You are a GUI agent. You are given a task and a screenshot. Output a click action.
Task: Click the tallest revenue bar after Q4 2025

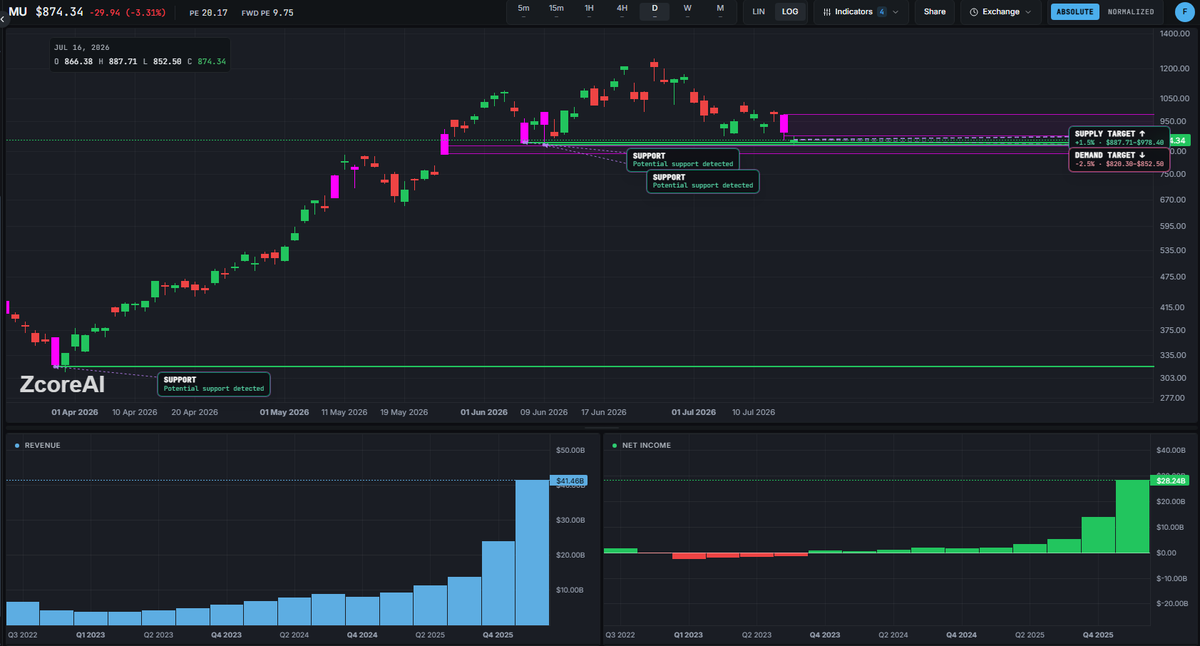click(532, 553)
